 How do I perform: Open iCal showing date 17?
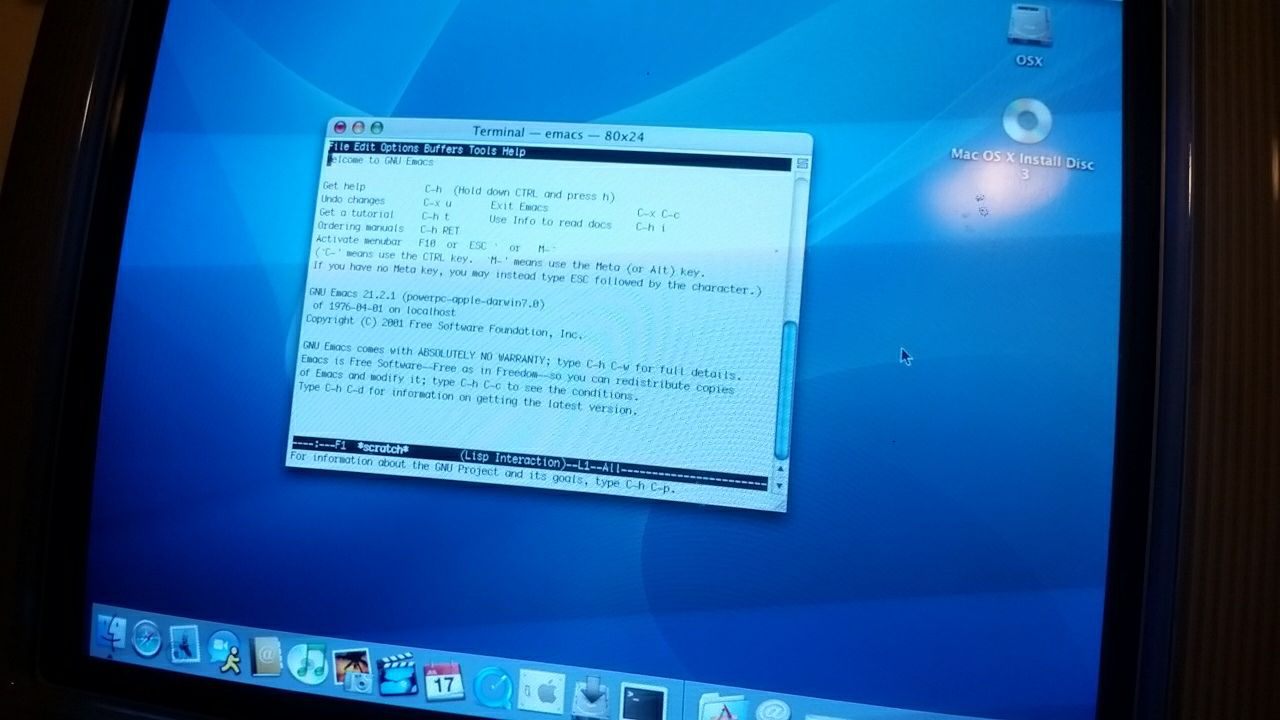click(444, 681)
